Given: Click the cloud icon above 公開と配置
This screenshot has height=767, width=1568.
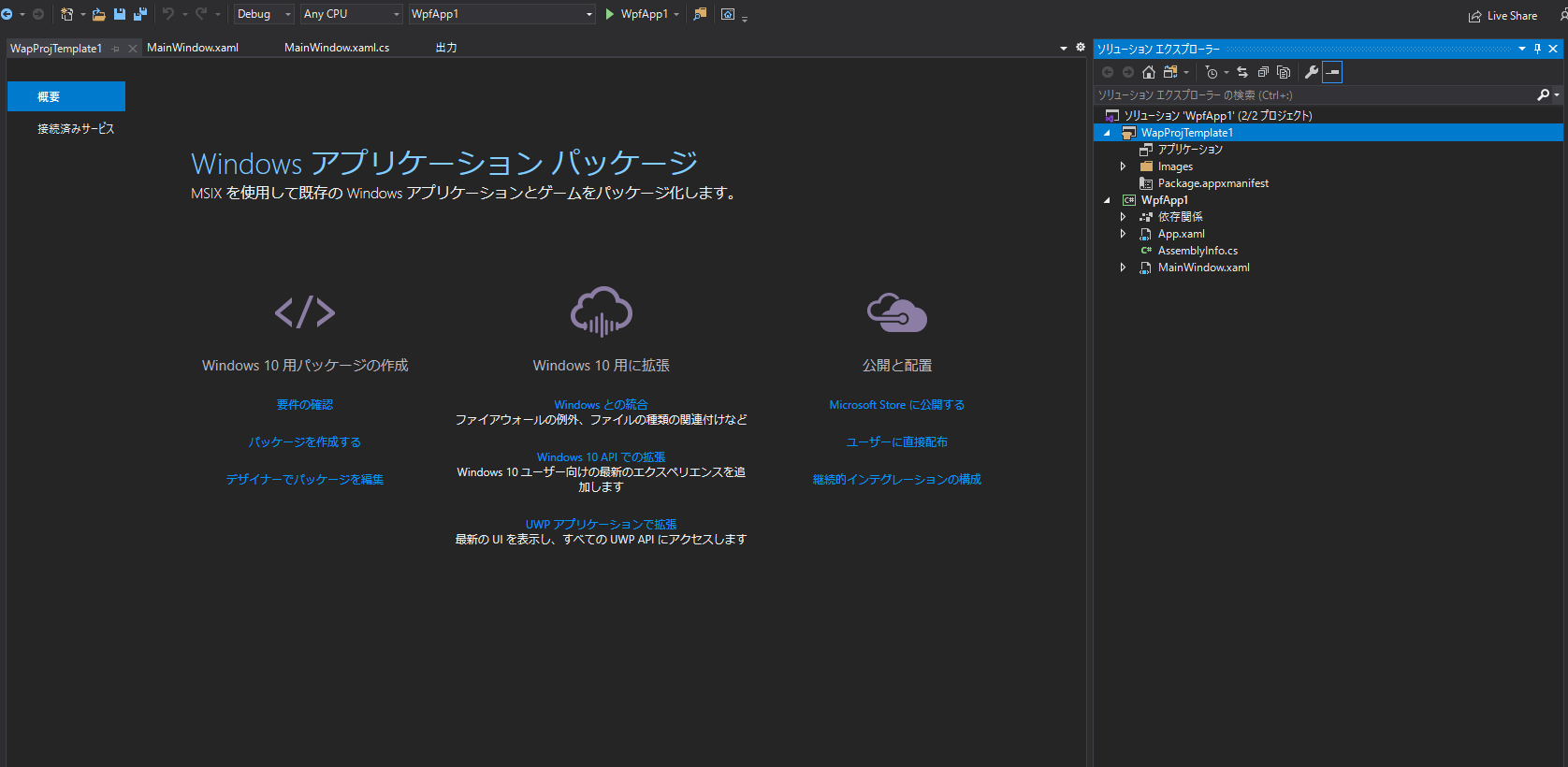Looking at the screenshot, I should 897,312.
